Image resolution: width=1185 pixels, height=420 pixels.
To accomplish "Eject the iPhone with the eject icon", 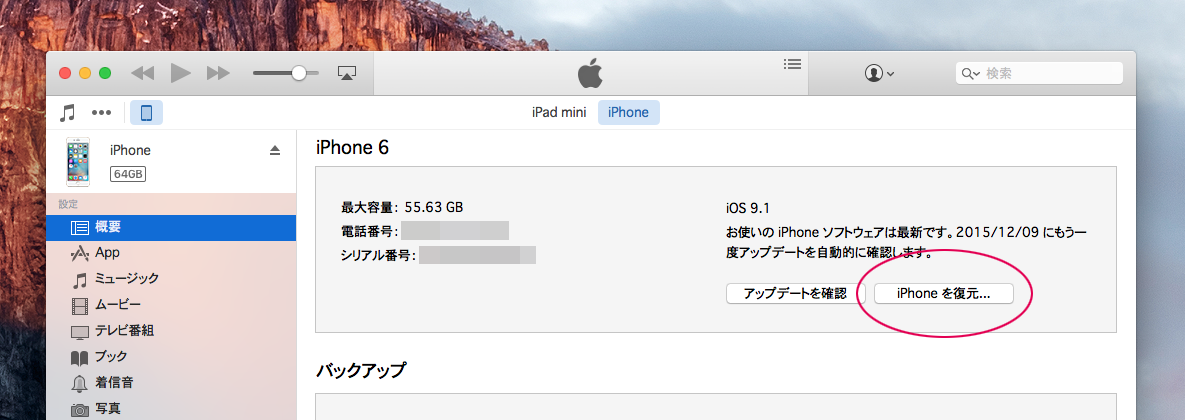I will tap(275, 150).
